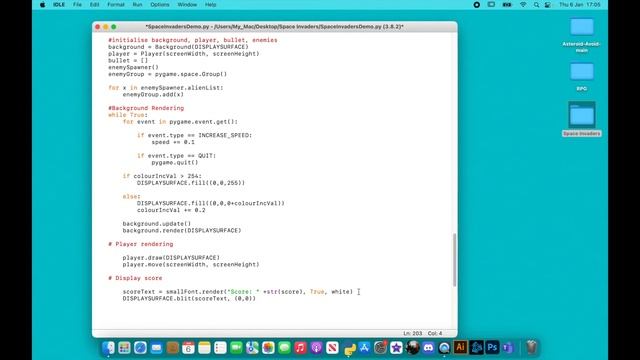Open Messages from the dock
The width and height of the screenshot is (640, 360).
(284, 348)
